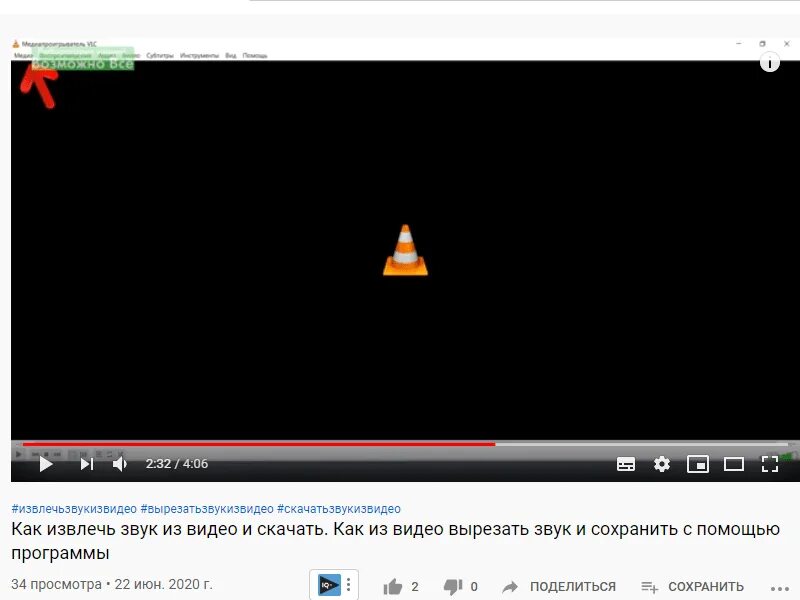Skip to the next video
800x600 pixels.
tap(87, 464)
